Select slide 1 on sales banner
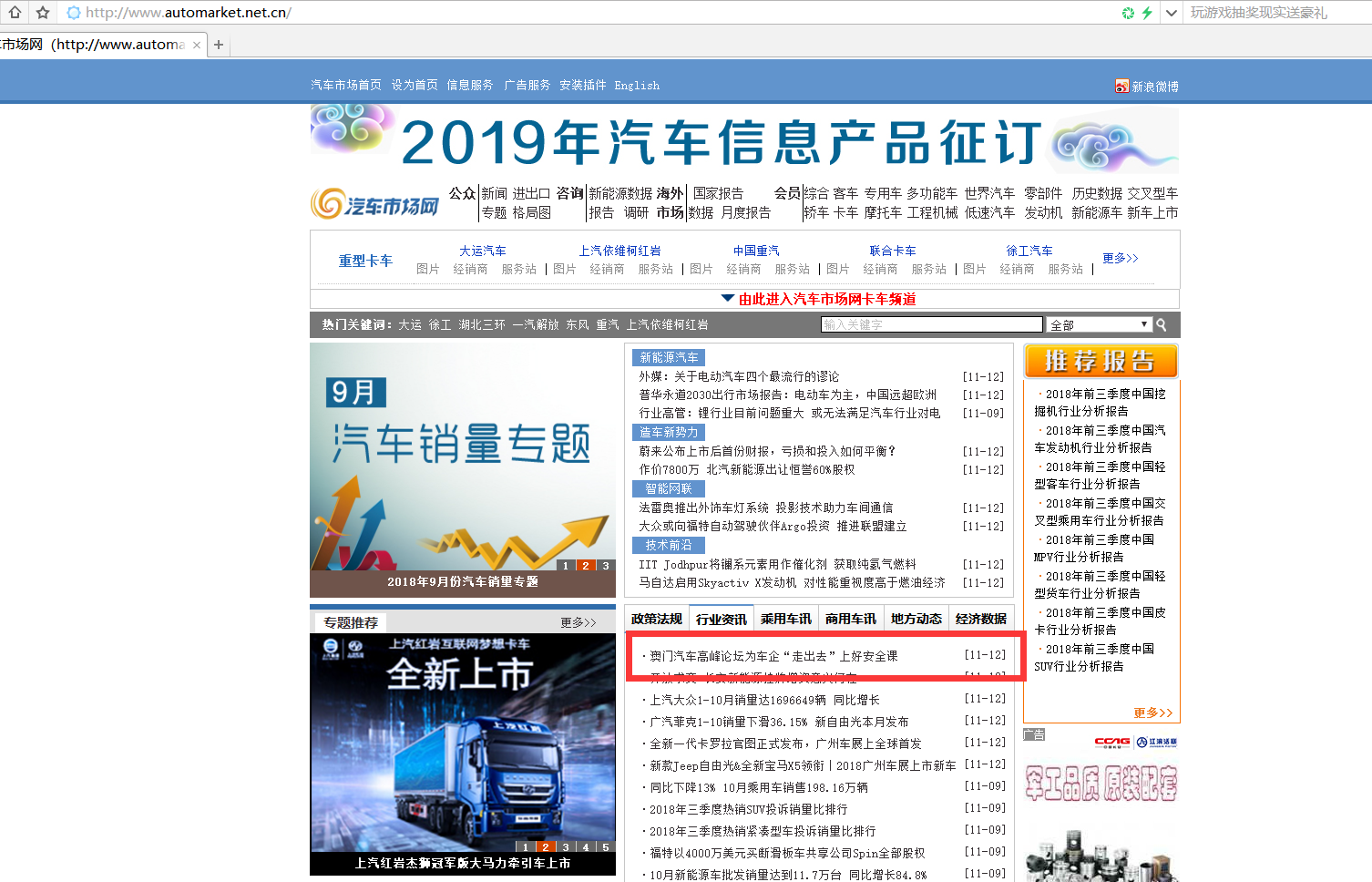 coord(566,566)
